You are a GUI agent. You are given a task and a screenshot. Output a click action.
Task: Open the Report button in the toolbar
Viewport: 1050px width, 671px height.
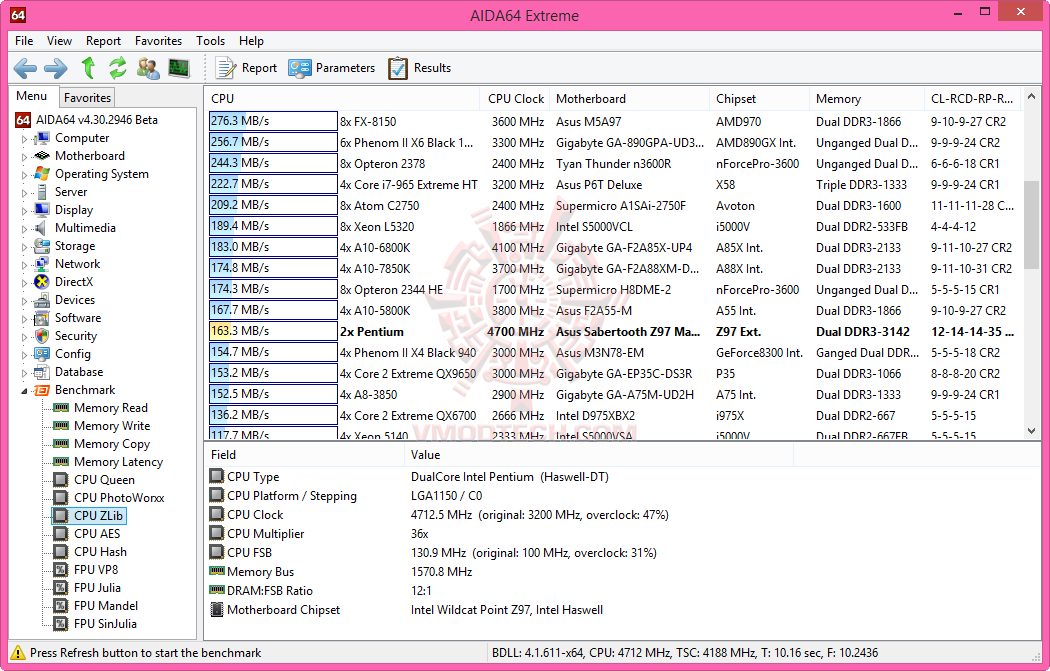tap(246, 68)
